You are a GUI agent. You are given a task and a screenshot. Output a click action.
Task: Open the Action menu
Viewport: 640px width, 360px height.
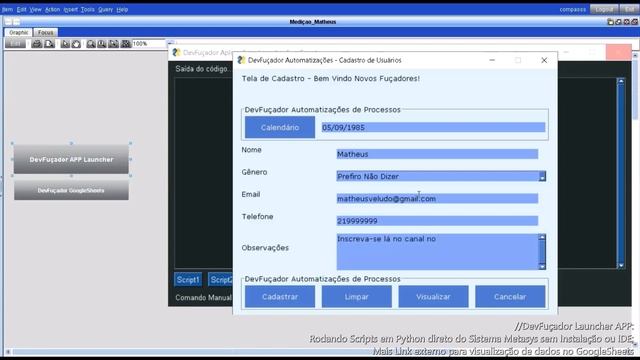(52, 9)
